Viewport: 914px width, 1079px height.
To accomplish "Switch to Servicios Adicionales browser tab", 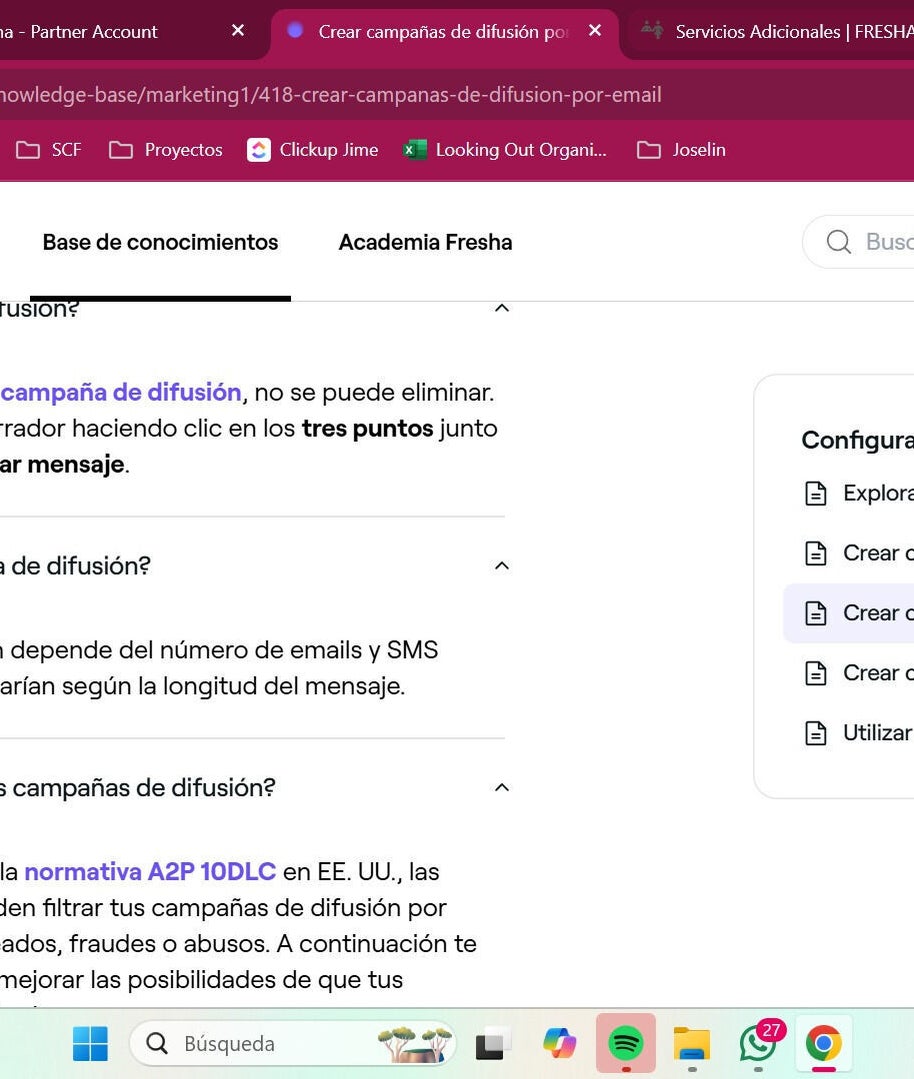I will click(780, 31).
